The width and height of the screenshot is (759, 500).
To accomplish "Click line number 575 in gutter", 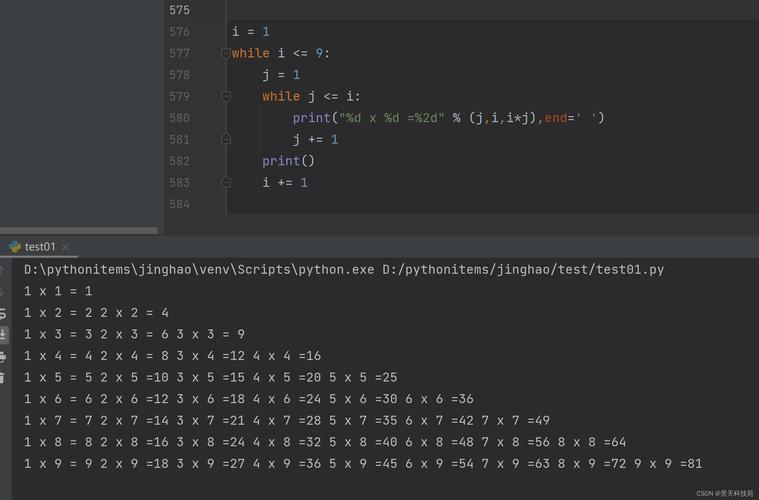I will [179, 10].
